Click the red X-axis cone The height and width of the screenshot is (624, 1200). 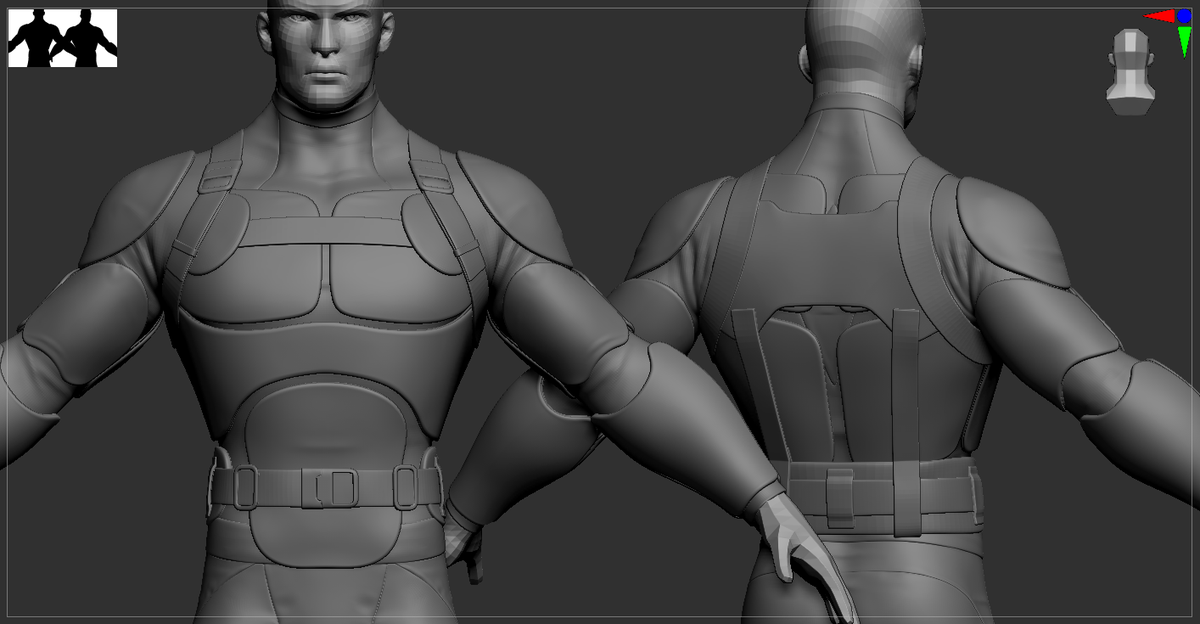pos(1159,16)
